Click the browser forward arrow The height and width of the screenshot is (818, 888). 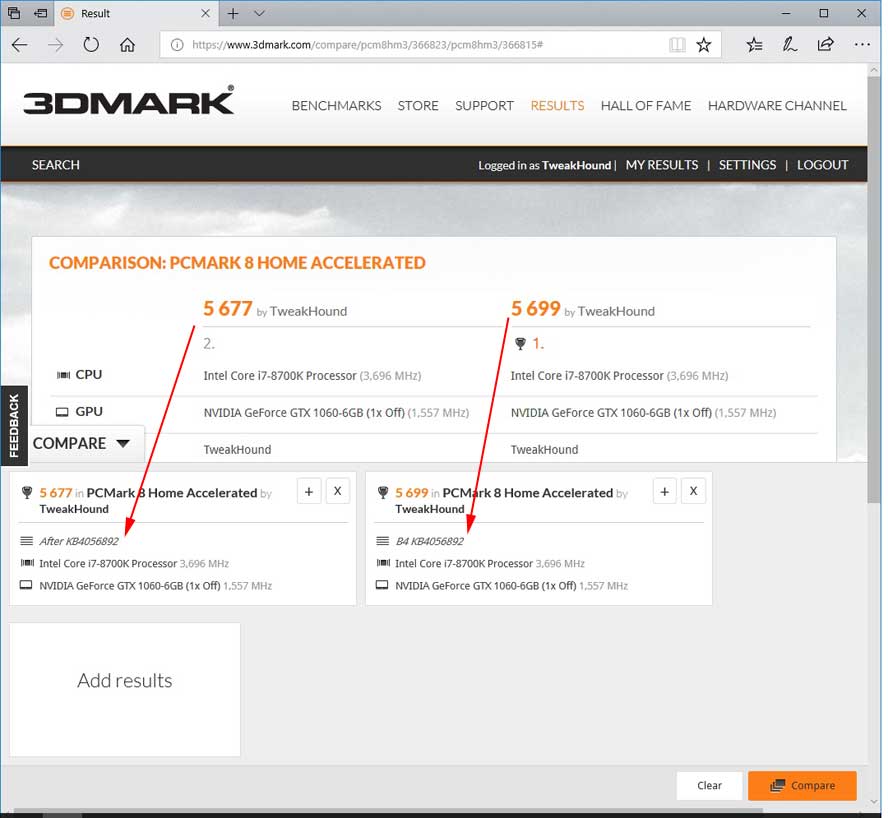point(56,45)
